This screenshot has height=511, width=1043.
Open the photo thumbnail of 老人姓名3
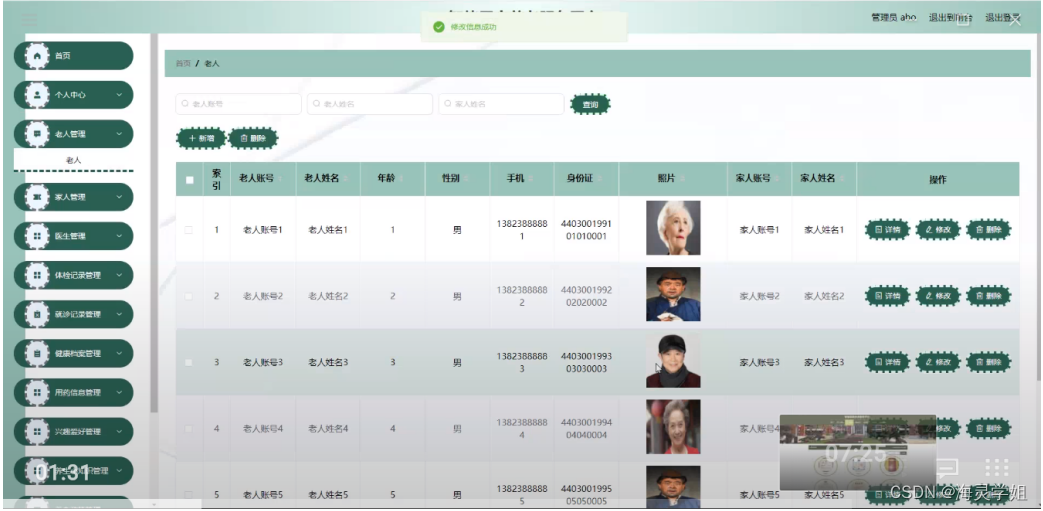[x=673, y=361]
